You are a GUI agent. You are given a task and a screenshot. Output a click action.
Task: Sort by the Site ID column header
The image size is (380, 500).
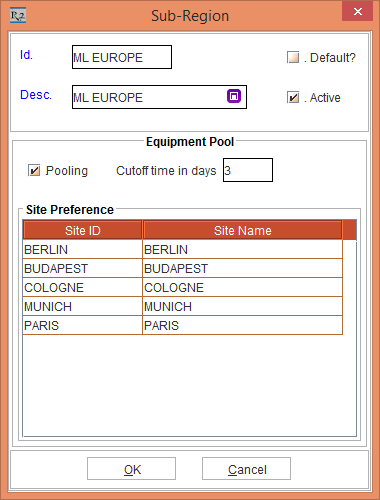[83, 230]
